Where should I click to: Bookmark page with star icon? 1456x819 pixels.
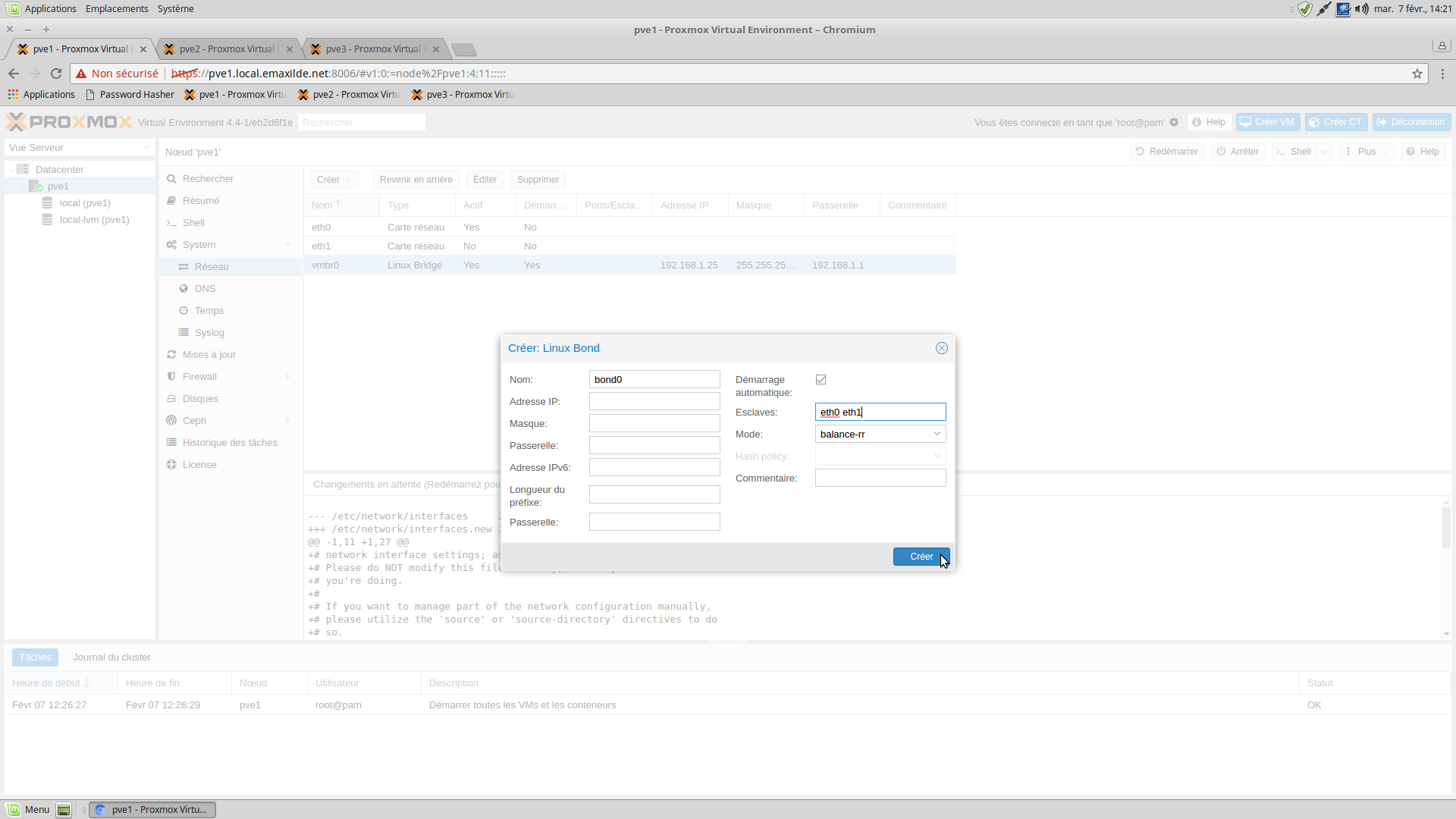coord(1417,74)
